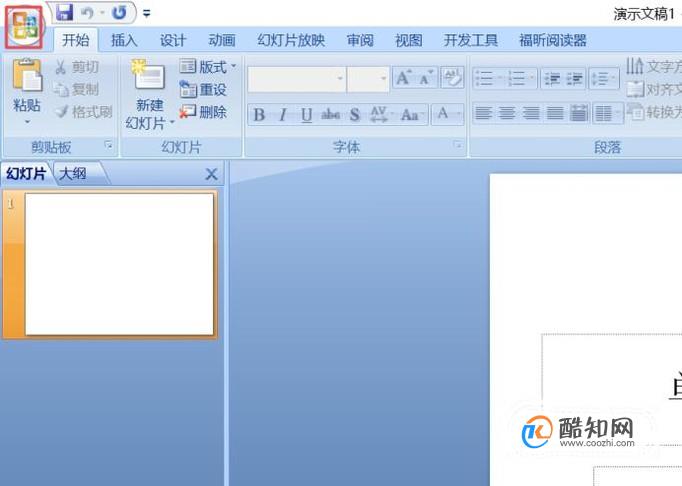Viewport: 682px width, 486px height.
Task: Click the 删除 delete slide button
Action: coord(203,112)
